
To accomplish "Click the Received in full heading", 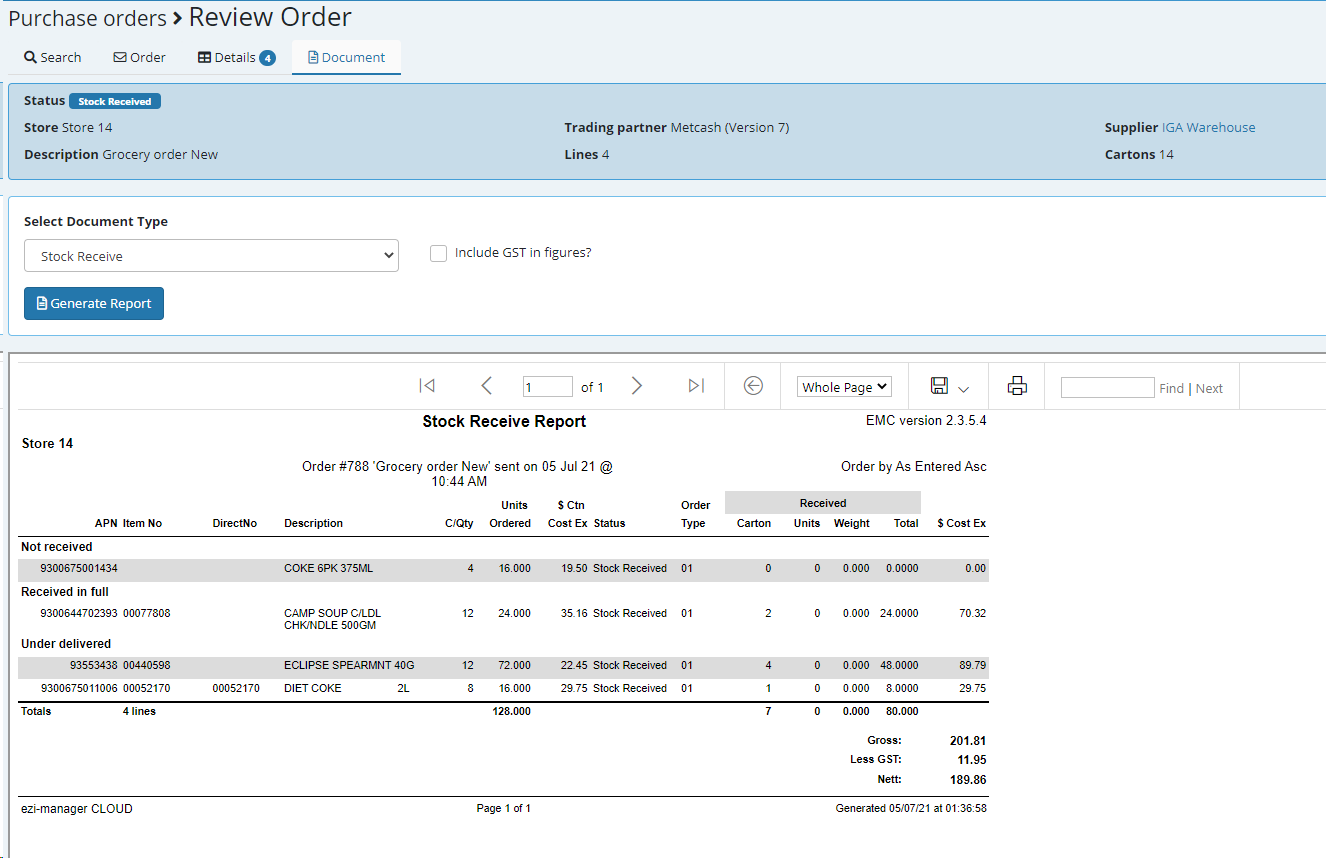I will (65, 592).
